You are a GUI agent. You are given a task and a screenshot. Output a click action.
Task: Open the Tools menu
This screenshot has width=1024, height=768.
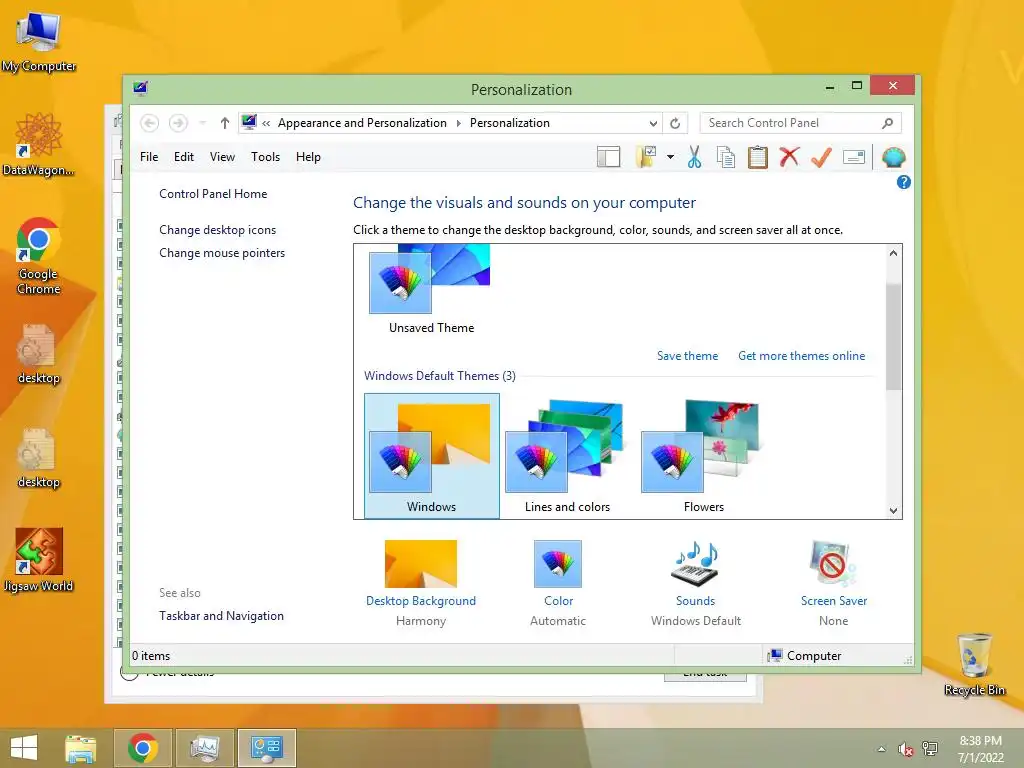(x=265, y=157)
